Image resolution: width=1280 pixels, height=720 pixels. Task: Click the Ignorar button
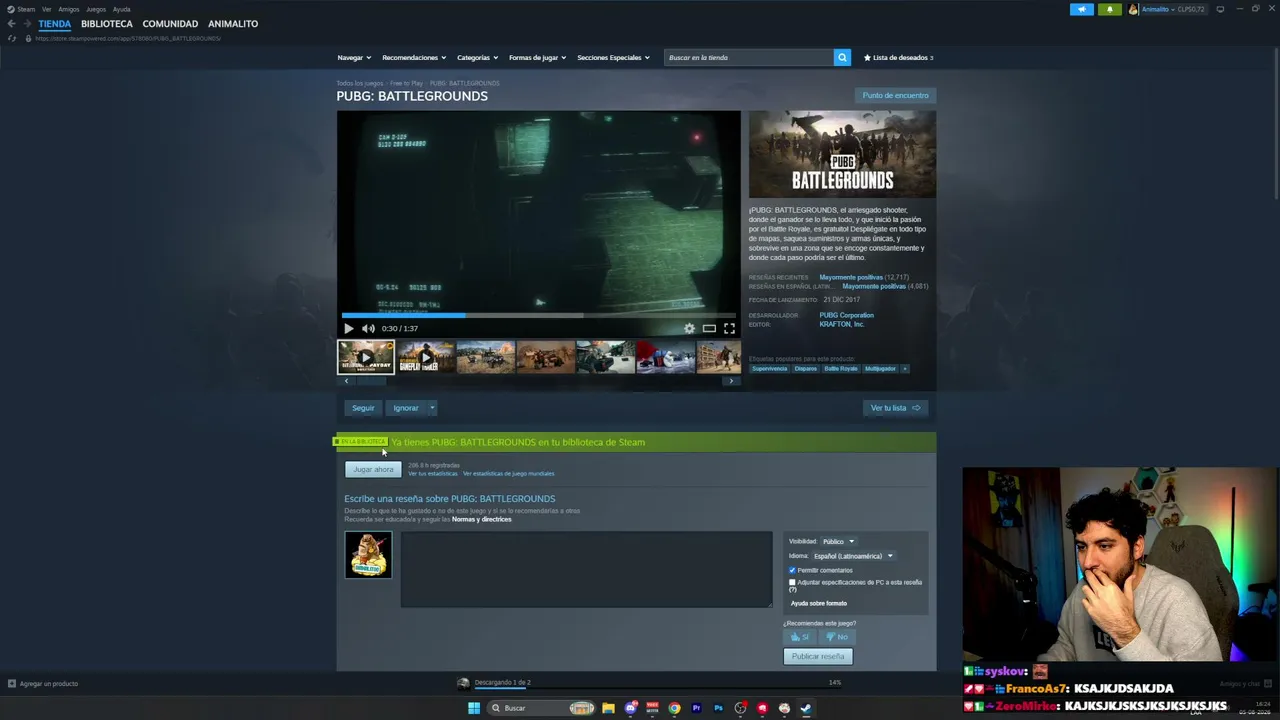pos(406,408)
